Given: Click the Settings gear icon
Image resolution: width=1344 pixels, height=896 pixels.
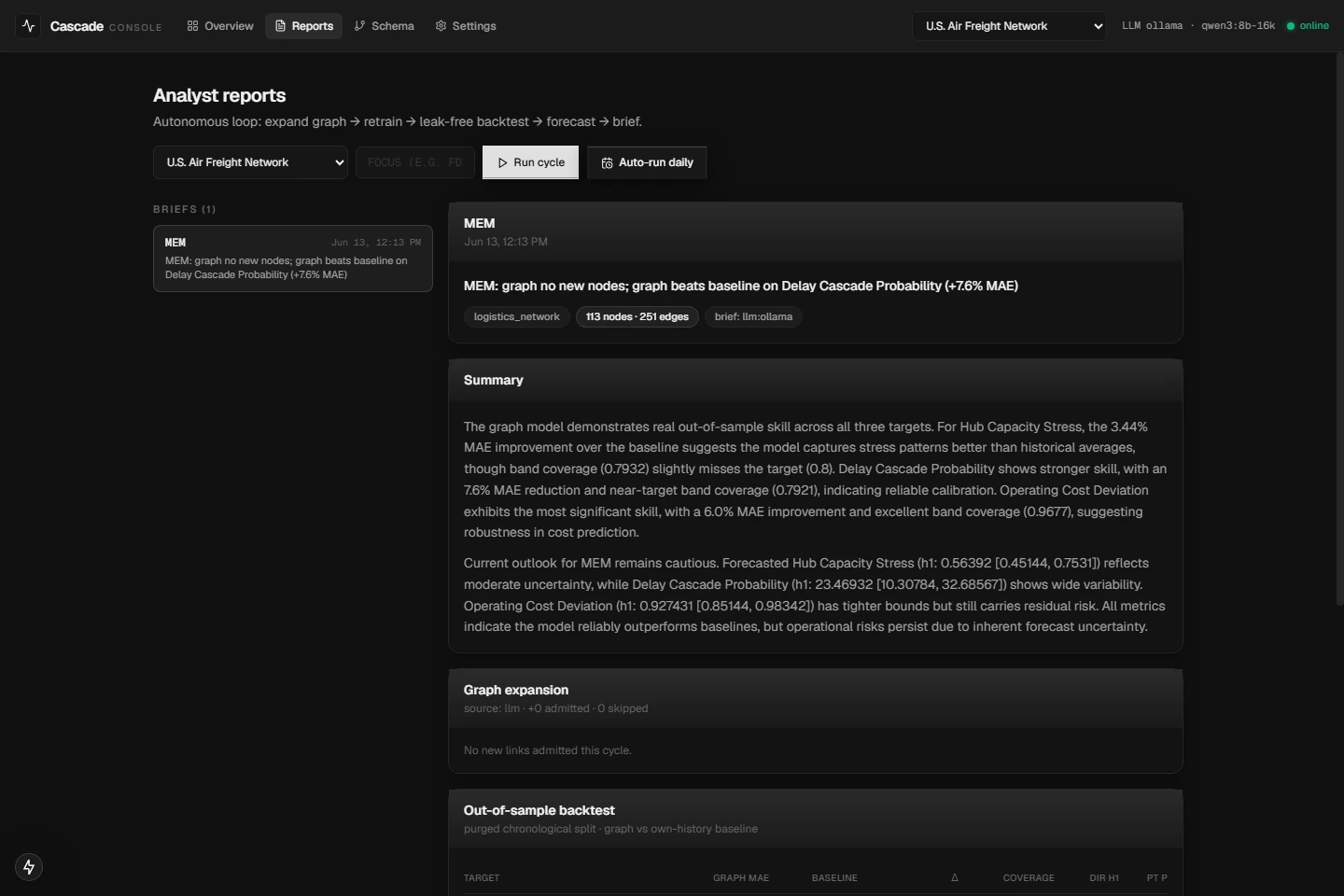Looking at the screenshot, I should click(x=441, y=26).
